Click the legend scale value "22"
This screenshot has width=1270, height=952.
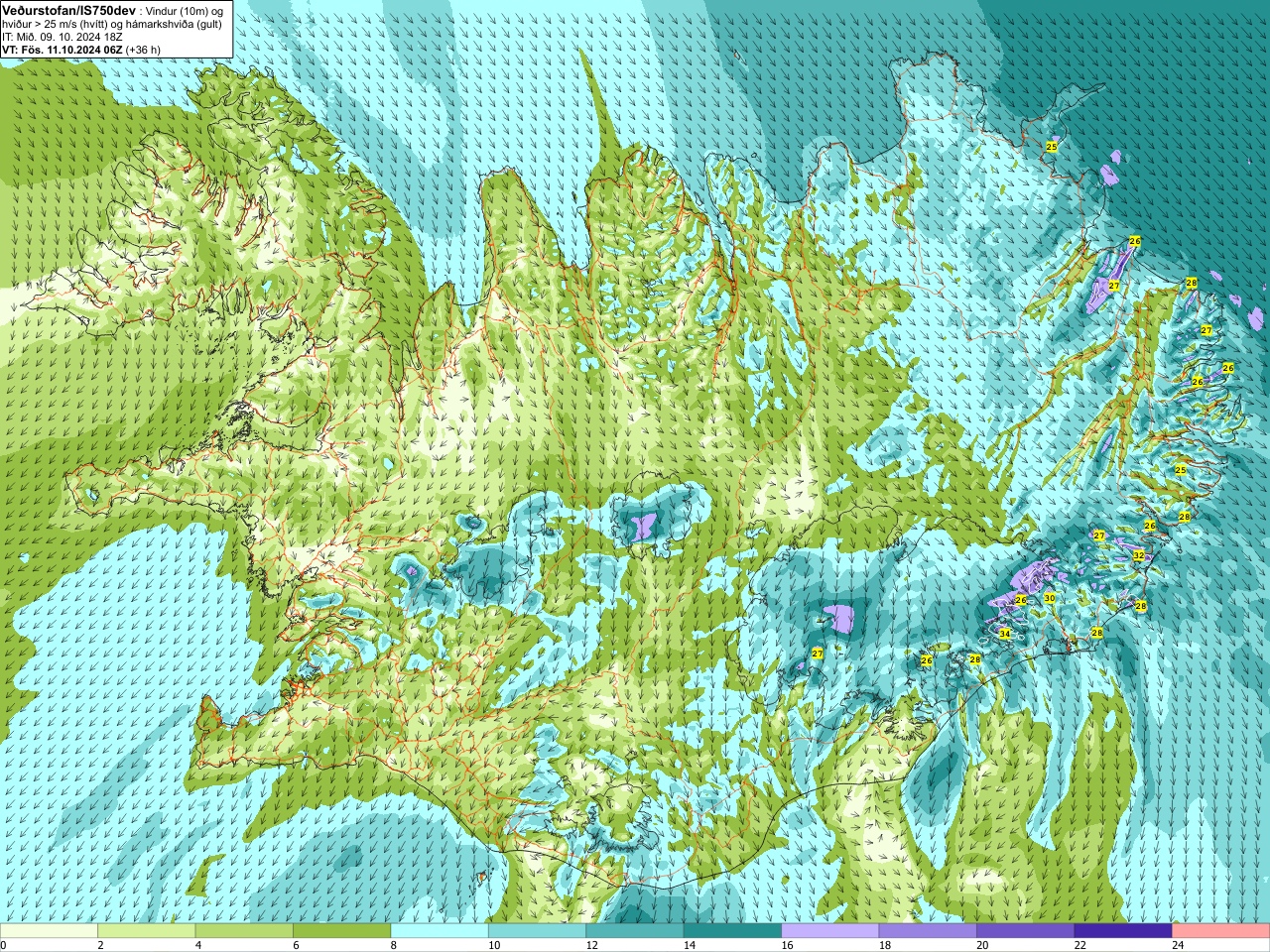coord(1079,945)
